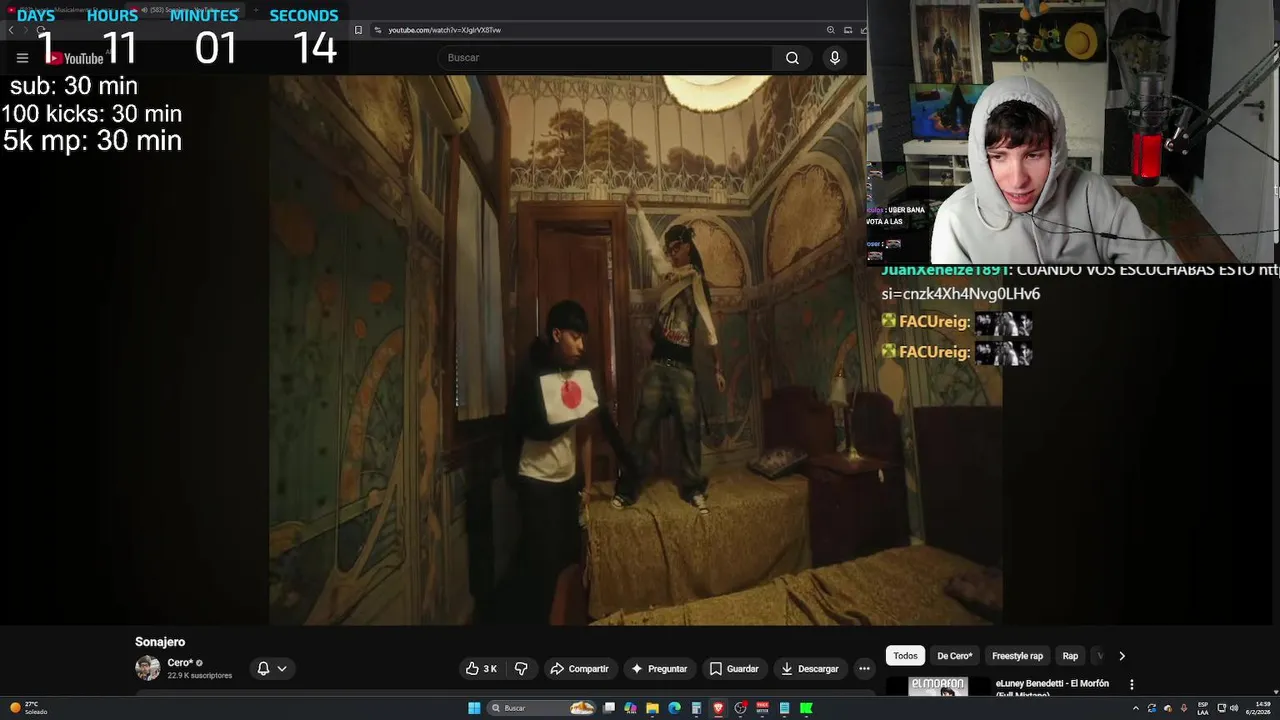Screen dimensions: 1280x720
Task: Select the 'Freestyle rap' filter chip
Action: (x=1017, y=656)
